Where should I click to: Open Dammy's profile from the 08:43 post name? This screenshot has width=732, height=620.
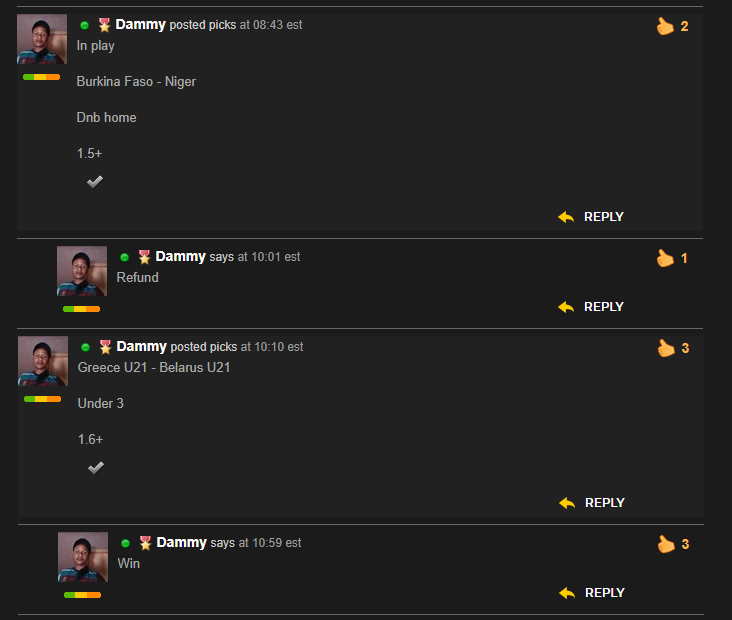click(x=140, y=24)
